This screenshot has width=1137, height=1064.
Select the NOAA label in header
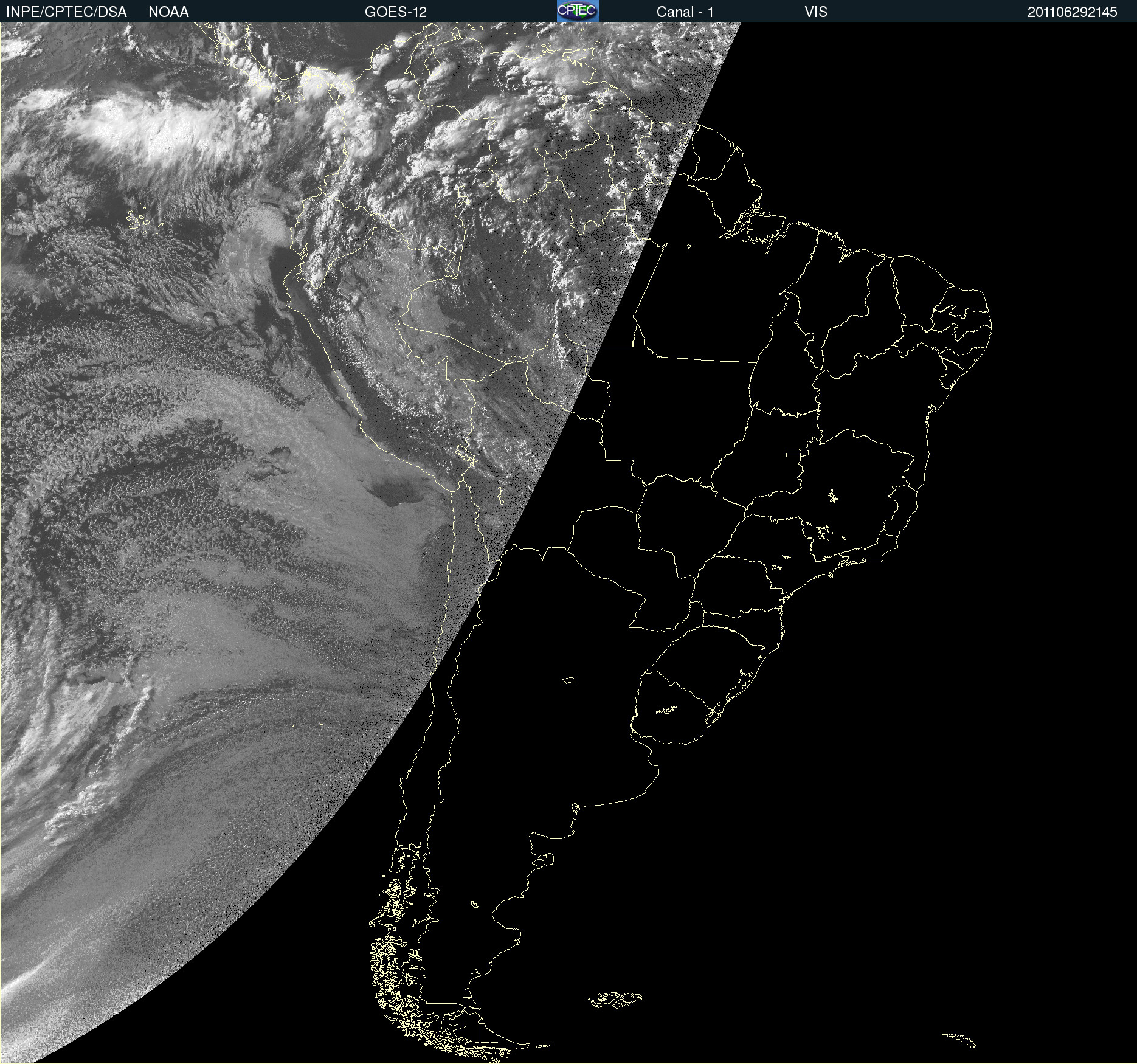pyautogui.click(x=168, y=12)
